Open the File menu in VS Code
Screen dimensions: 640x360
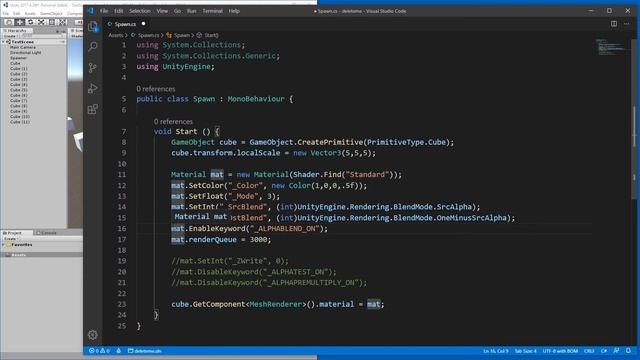(104, 11)
